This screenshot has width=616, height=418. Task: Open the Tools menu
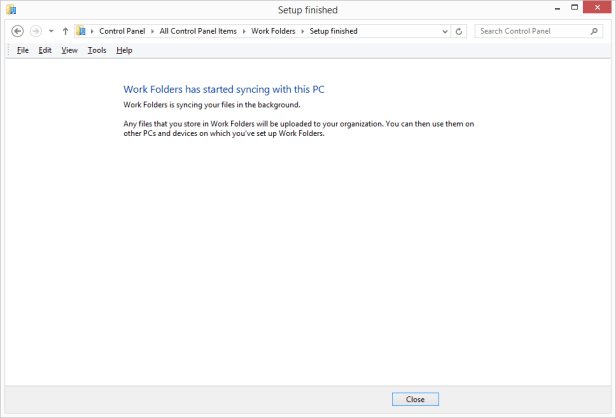point(96,50)
